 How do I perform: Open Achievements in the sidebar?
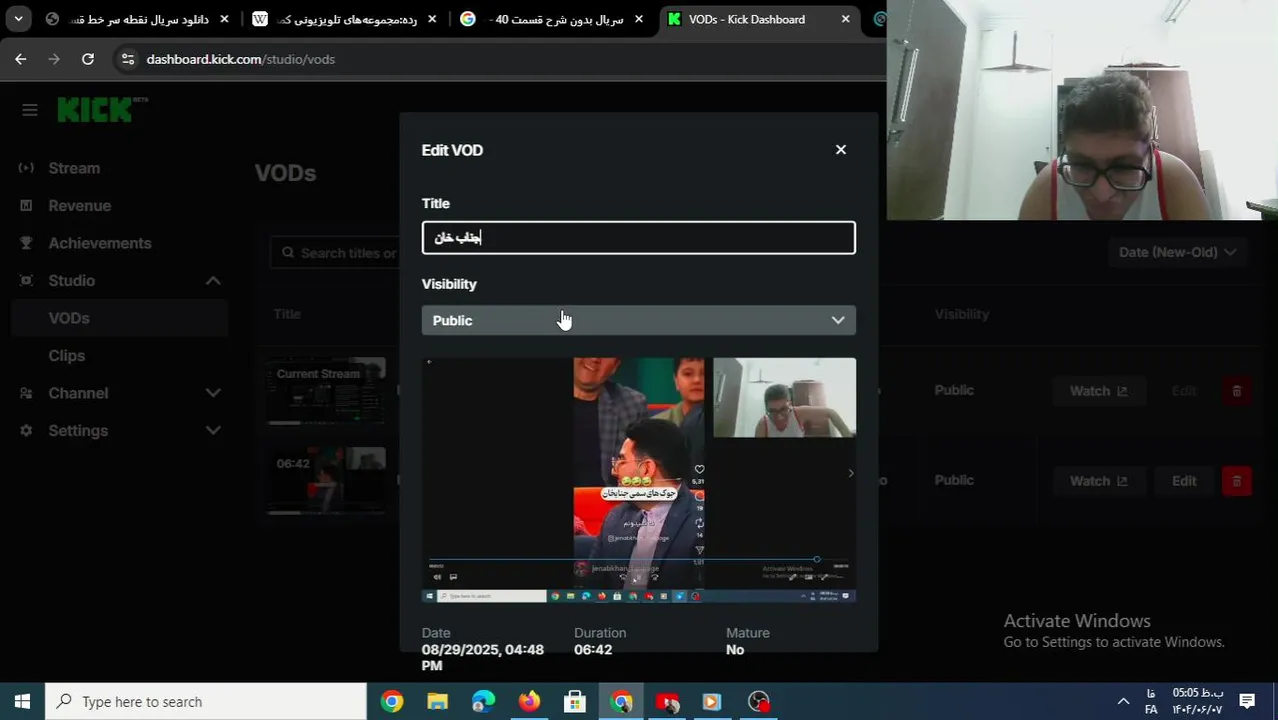[100, 243]
